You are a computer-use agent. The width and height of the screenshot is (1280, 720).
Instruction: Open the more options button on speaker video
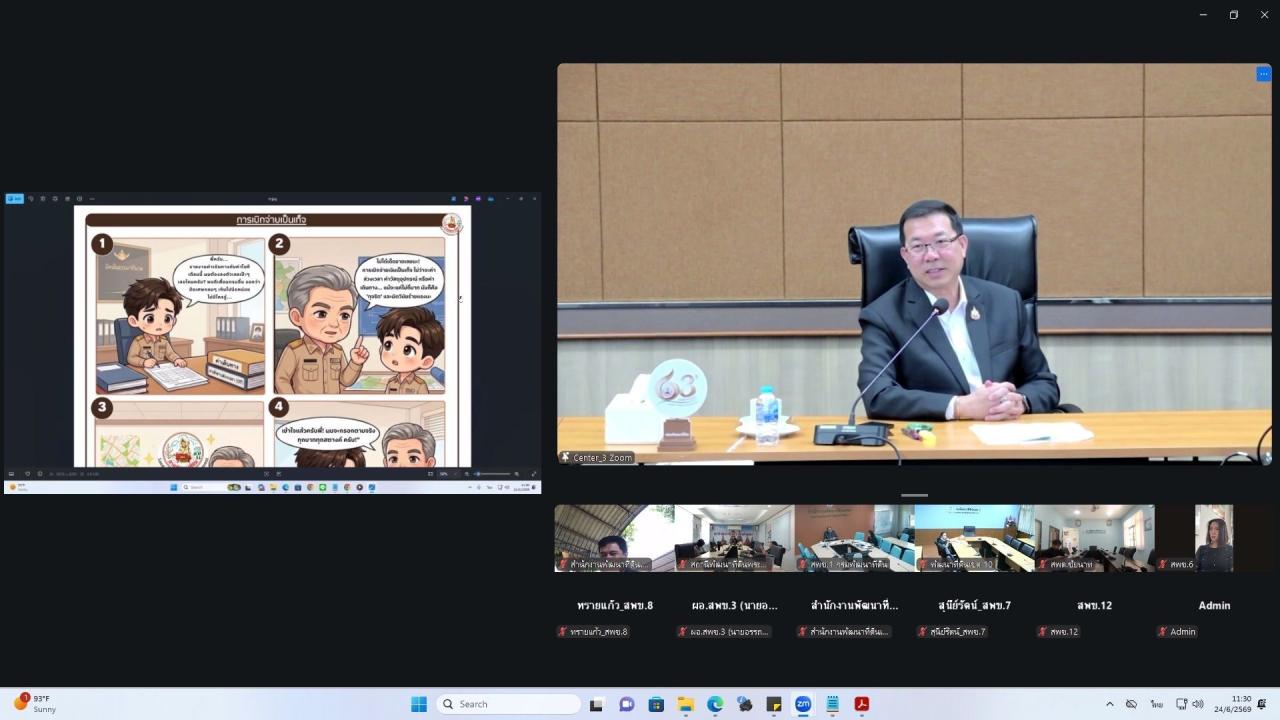(1263, 74)
